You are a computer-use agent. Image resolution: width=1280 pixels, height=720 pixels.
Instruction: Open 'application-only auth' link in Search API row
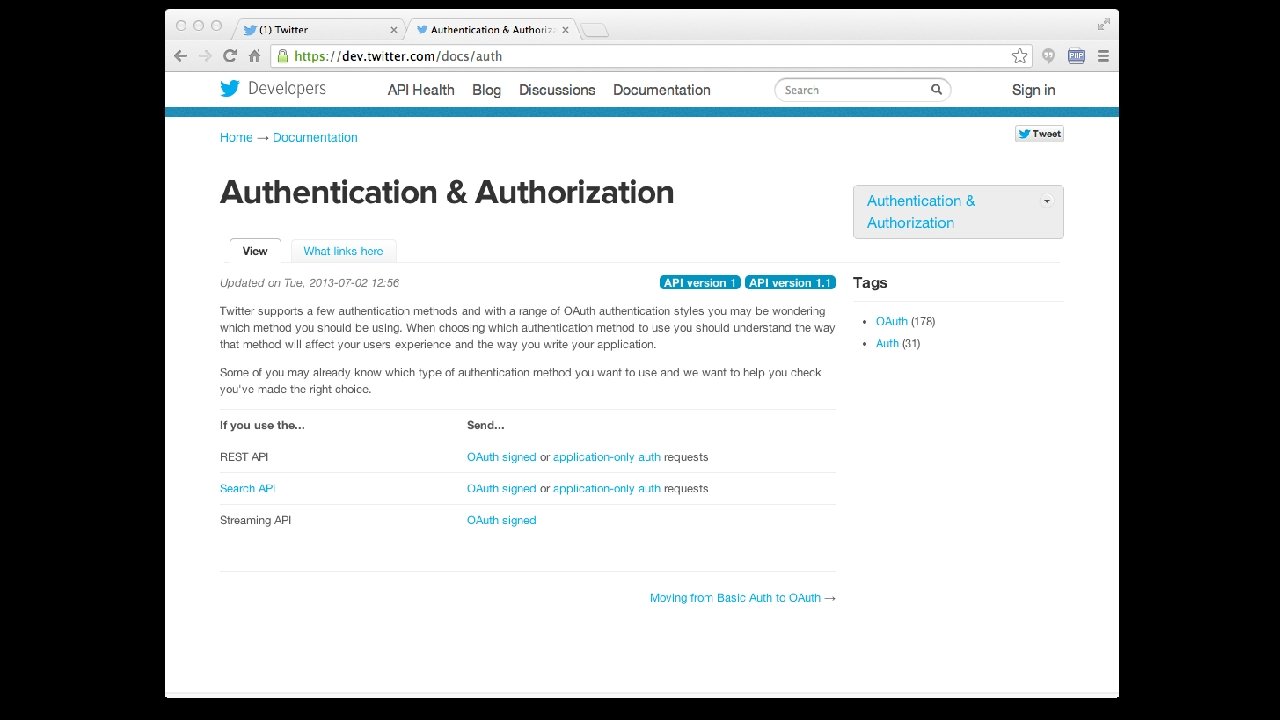(x=607, y=488)
